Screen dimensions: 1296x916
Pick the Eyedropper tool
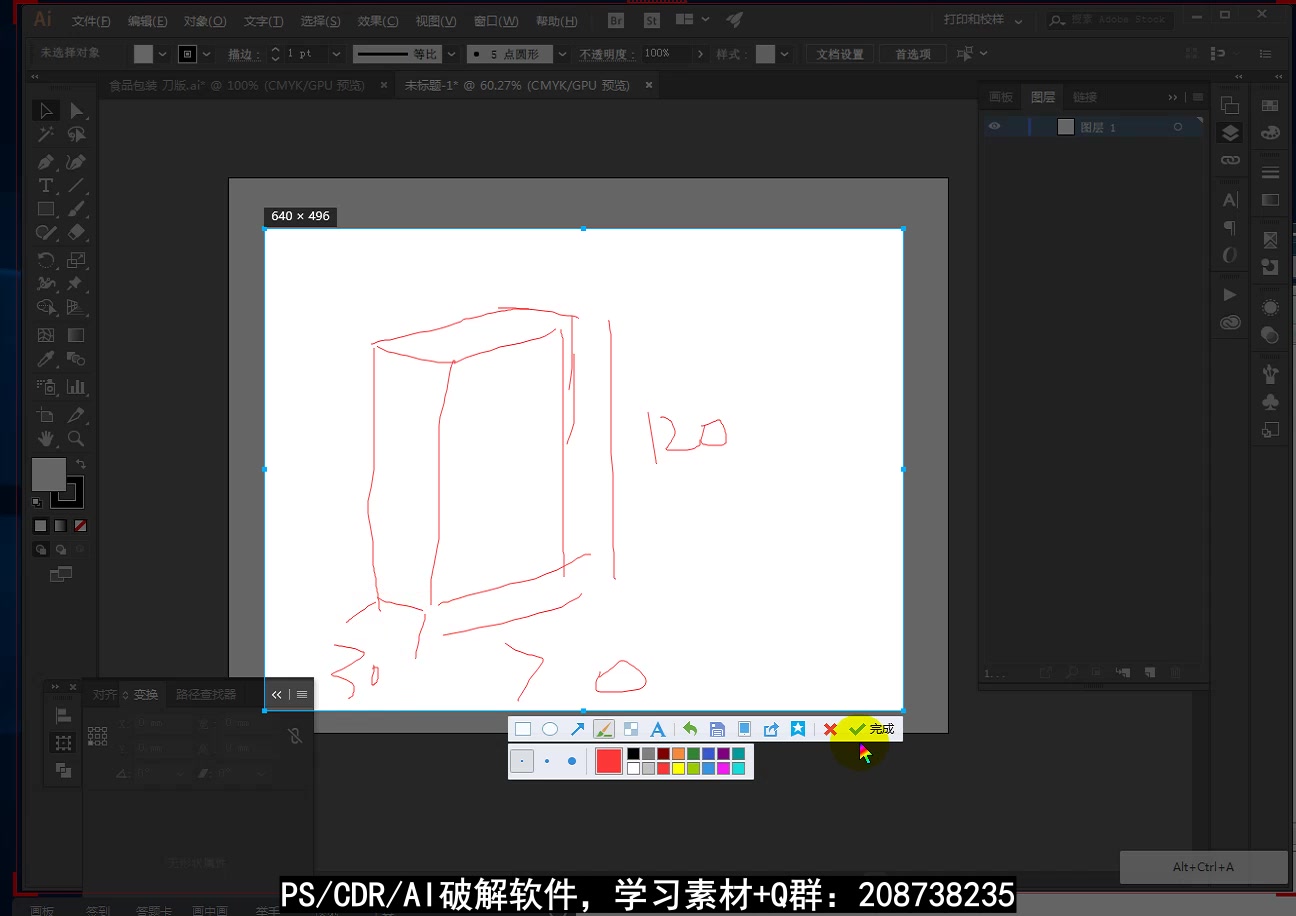point(46,358)
